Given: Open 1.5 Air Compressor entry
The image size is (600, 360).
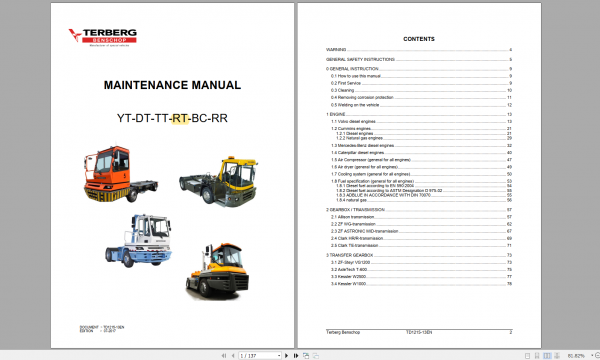Looking at the screenshot, I should [x=421, y=160].
